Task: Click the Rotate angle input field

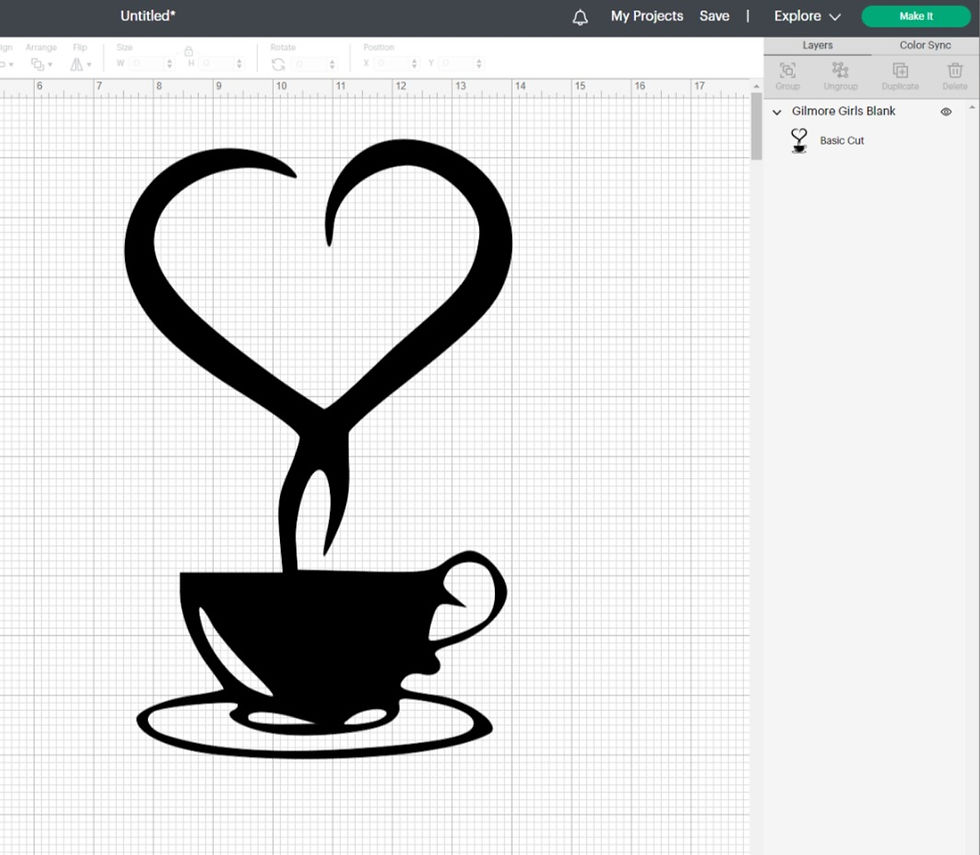Action: 310,64
